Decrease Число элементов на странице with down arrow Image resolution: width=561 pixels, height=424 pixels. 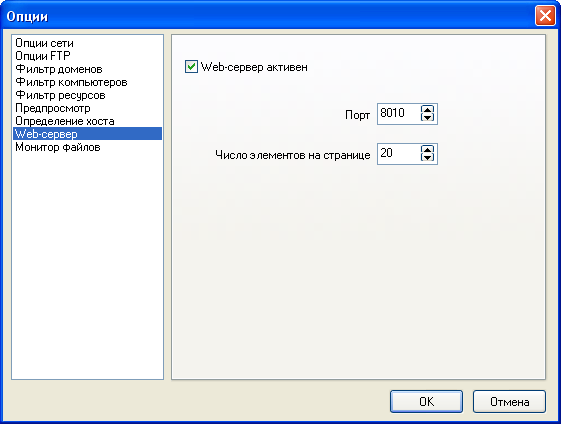click(x=427, y=158)
